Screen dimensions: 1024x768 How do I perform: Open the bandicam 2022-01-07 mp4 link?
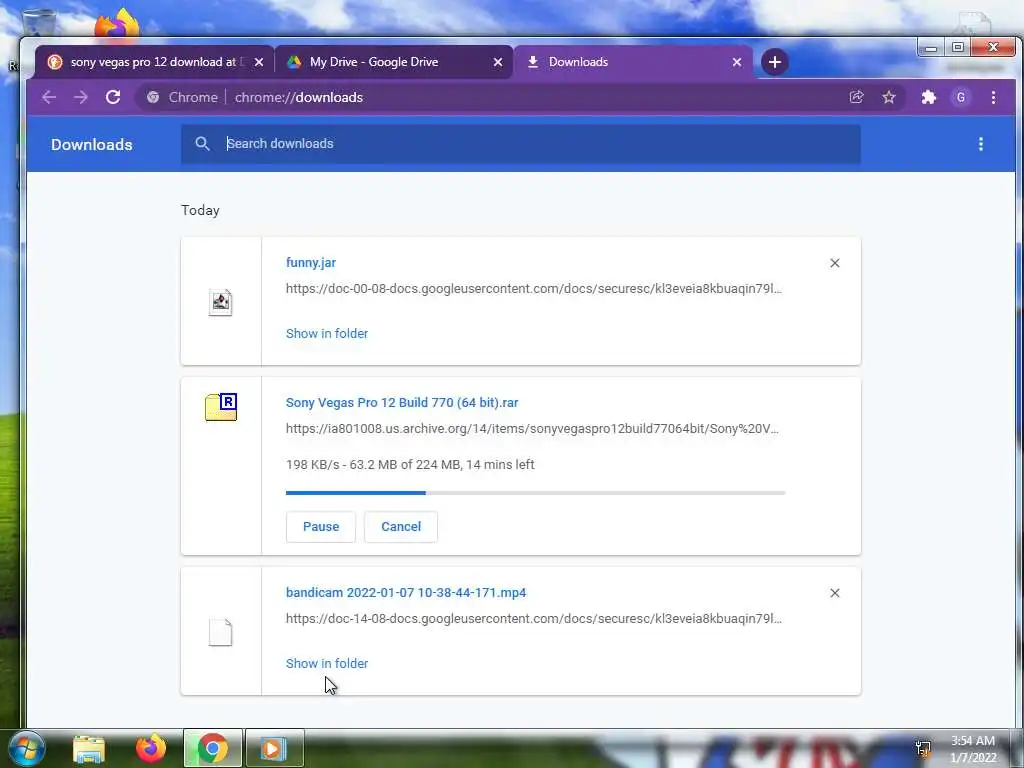[406, 593]
